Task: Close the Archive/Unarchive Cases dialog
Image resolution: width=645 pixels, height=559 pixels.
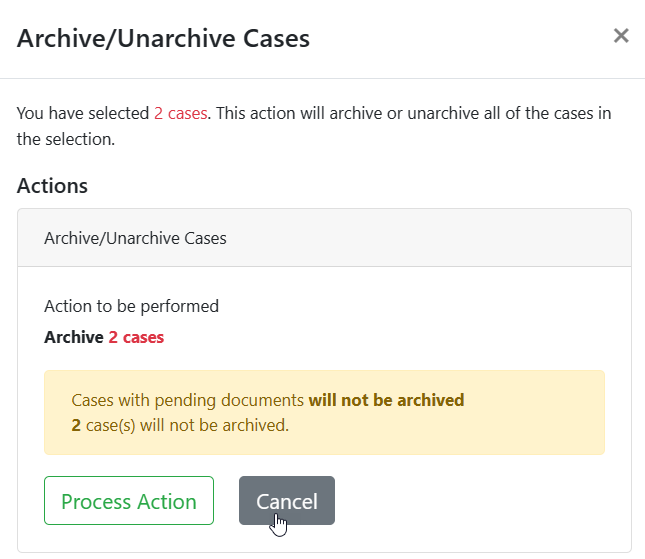Action: pyautogui.click(x=621, y=37)
